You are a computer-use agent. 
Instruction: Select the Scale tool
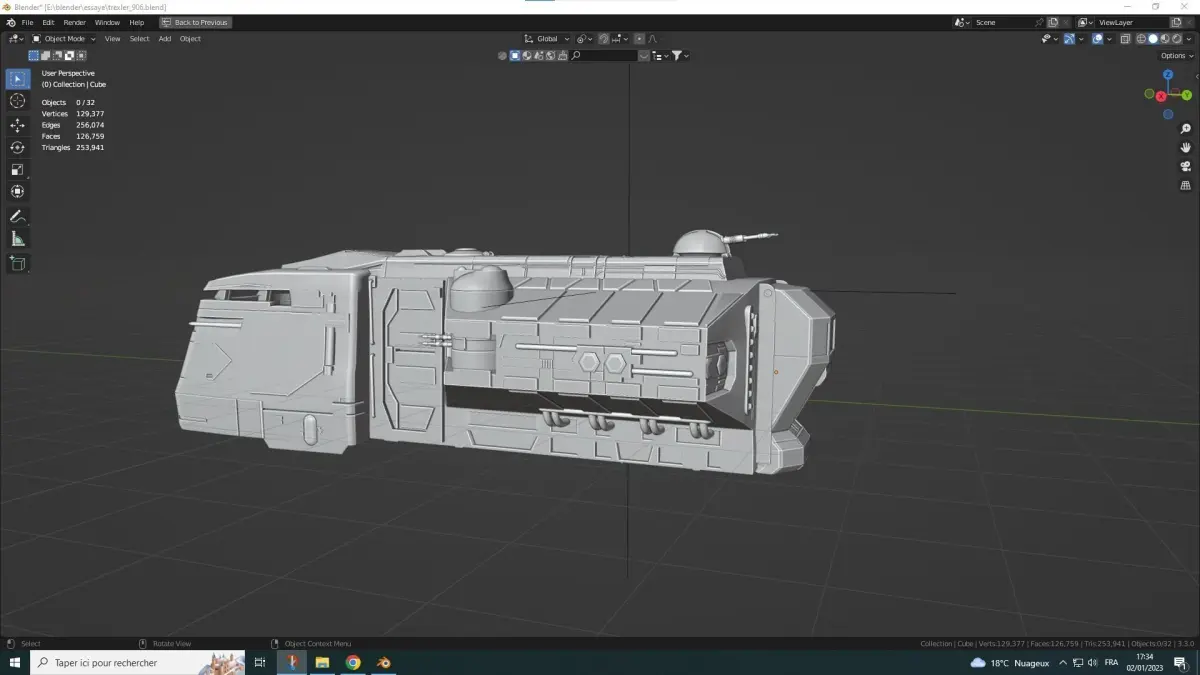[18, 169]
